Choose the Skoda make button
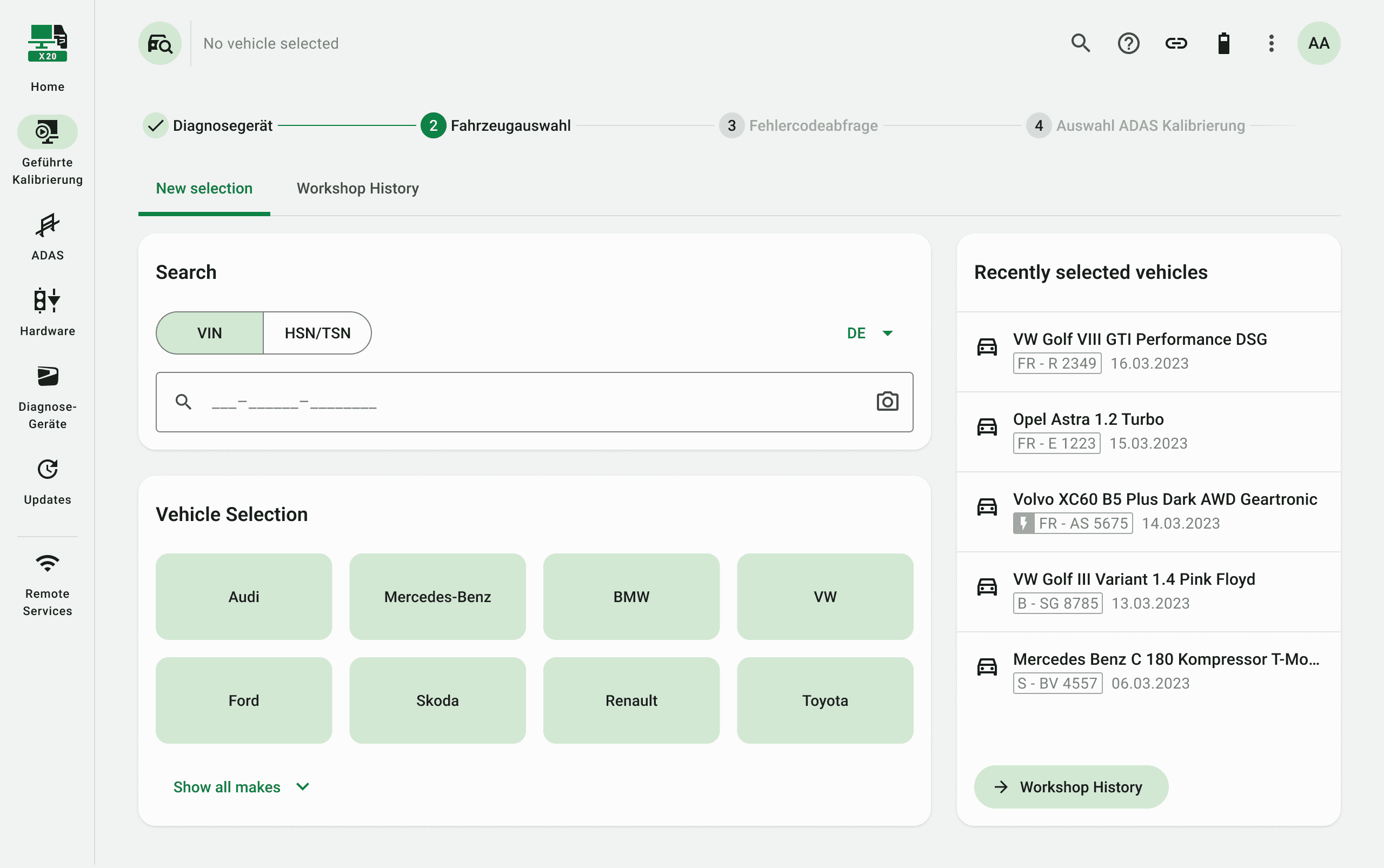This screenshot has height=868, width=1384. [x=437, y=700]
